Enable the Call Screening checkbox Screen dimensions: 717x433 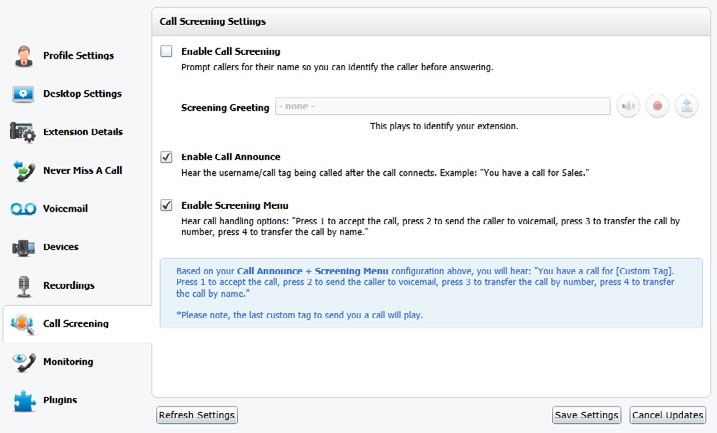(x=166, y=51)
